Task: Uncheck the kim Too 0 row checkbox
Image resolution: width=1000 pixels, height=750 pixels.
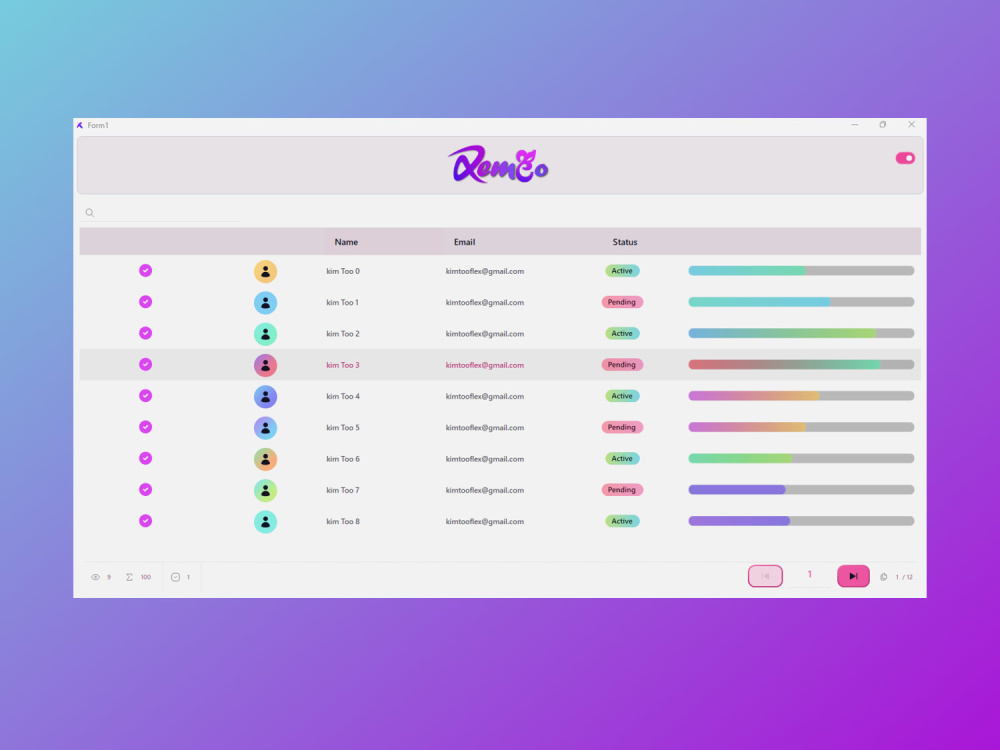Action: (145, 270)
